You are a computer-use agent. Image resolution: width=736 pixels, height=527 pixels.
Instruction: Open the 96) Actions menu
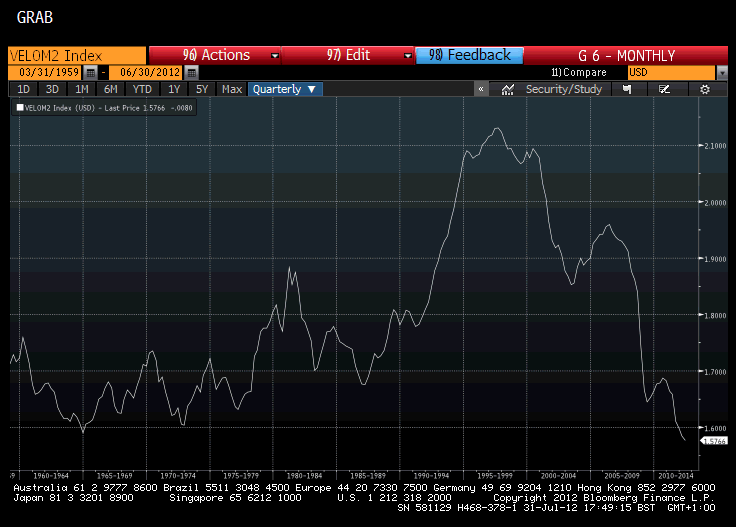(215, 55)
